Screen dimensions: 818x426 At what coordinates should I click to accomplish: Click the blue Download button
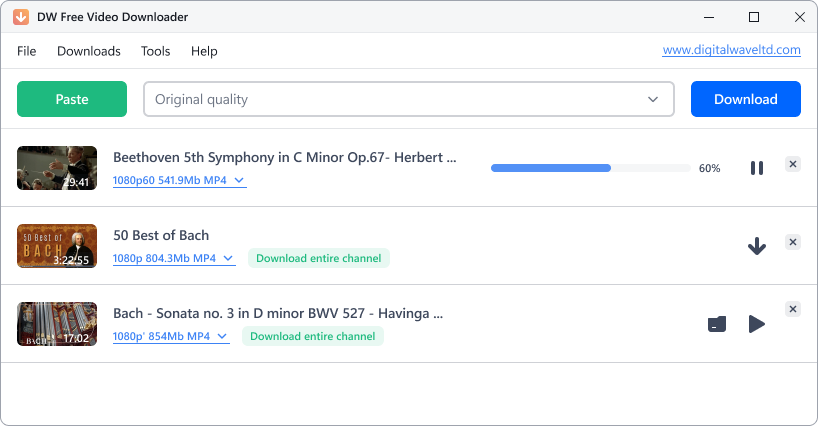(746, 100)
